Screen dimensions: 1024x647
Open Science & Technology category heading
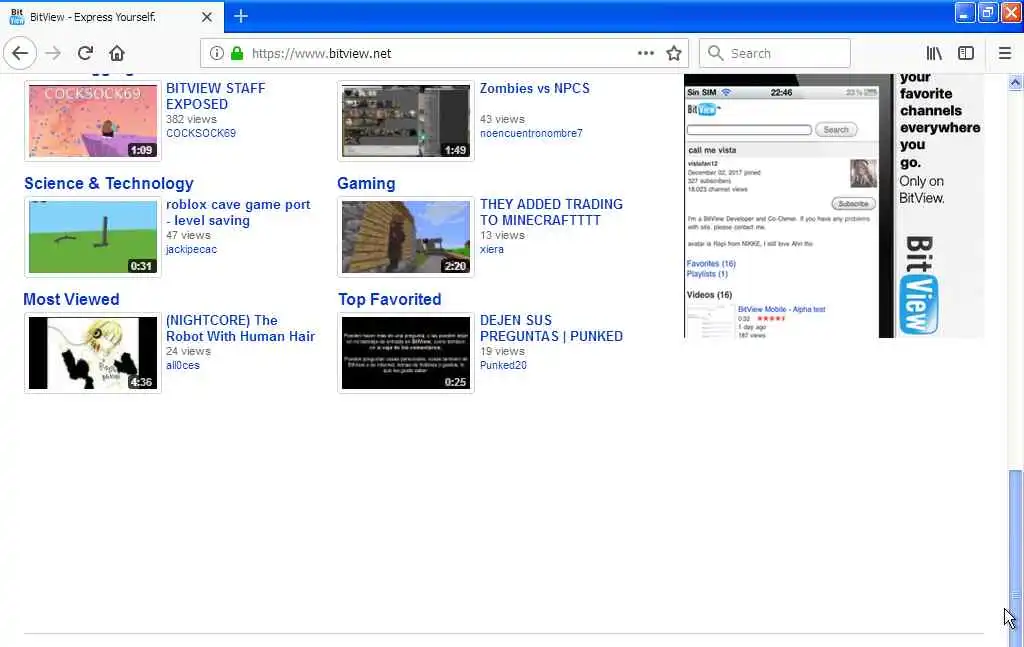[x=109, y=183]
